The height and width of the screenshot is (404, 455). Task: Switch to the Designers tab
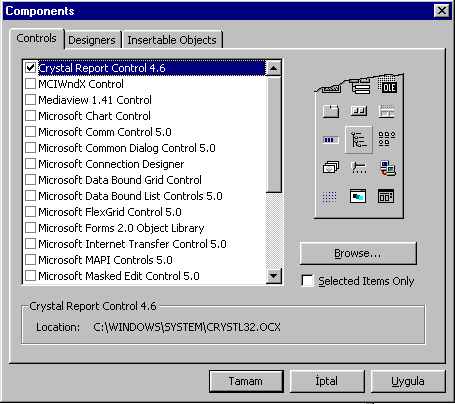(x=92, y=40)
